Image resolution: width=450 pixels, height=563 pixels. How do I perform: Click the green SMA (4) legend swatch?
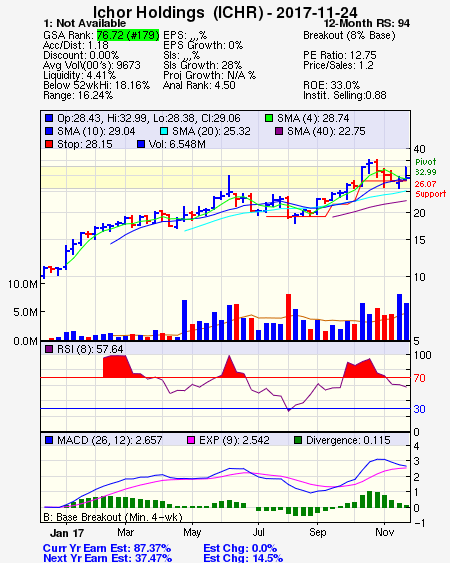click(269, 118)
